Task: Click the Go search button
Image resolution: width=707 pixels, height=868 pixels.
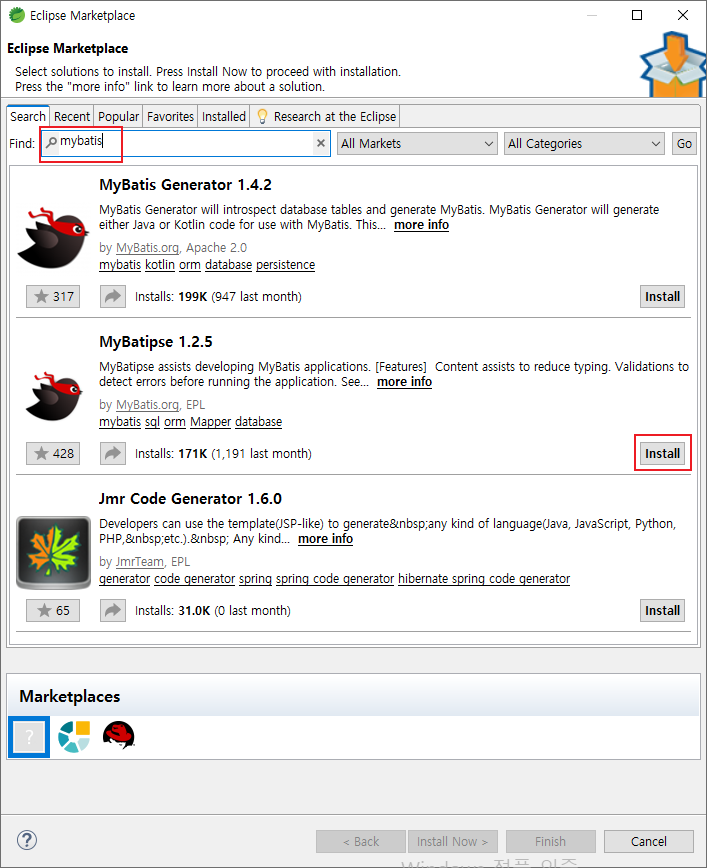Action: tap(684, 143)
